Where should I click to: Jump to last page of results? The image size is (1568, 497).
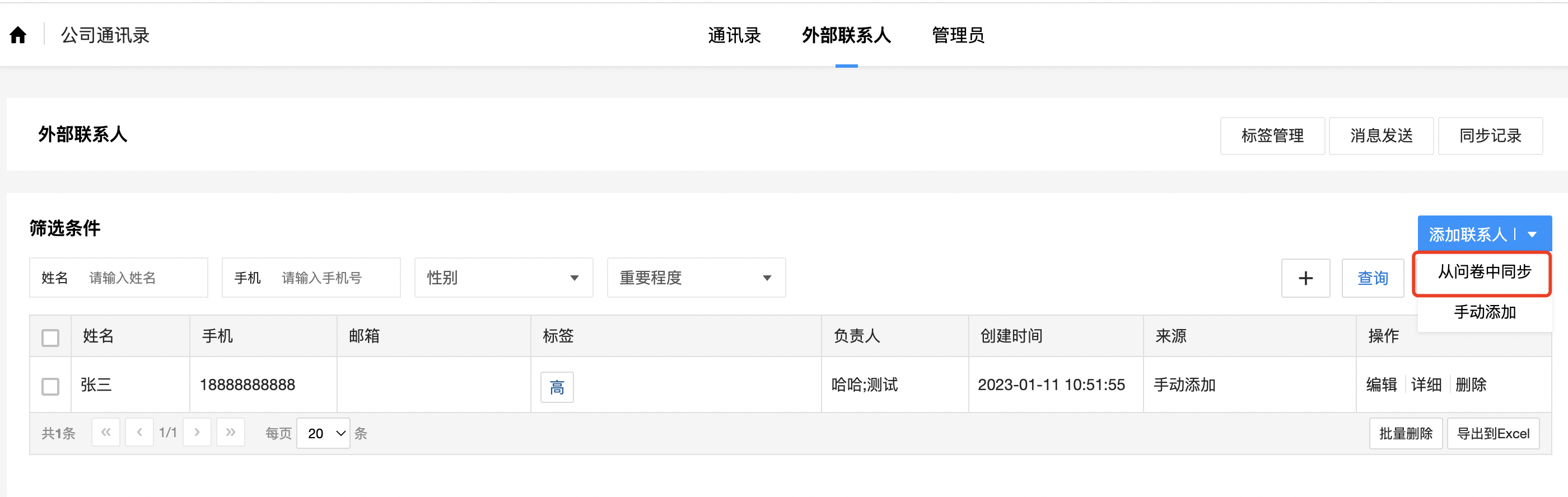tap(231, 433)
